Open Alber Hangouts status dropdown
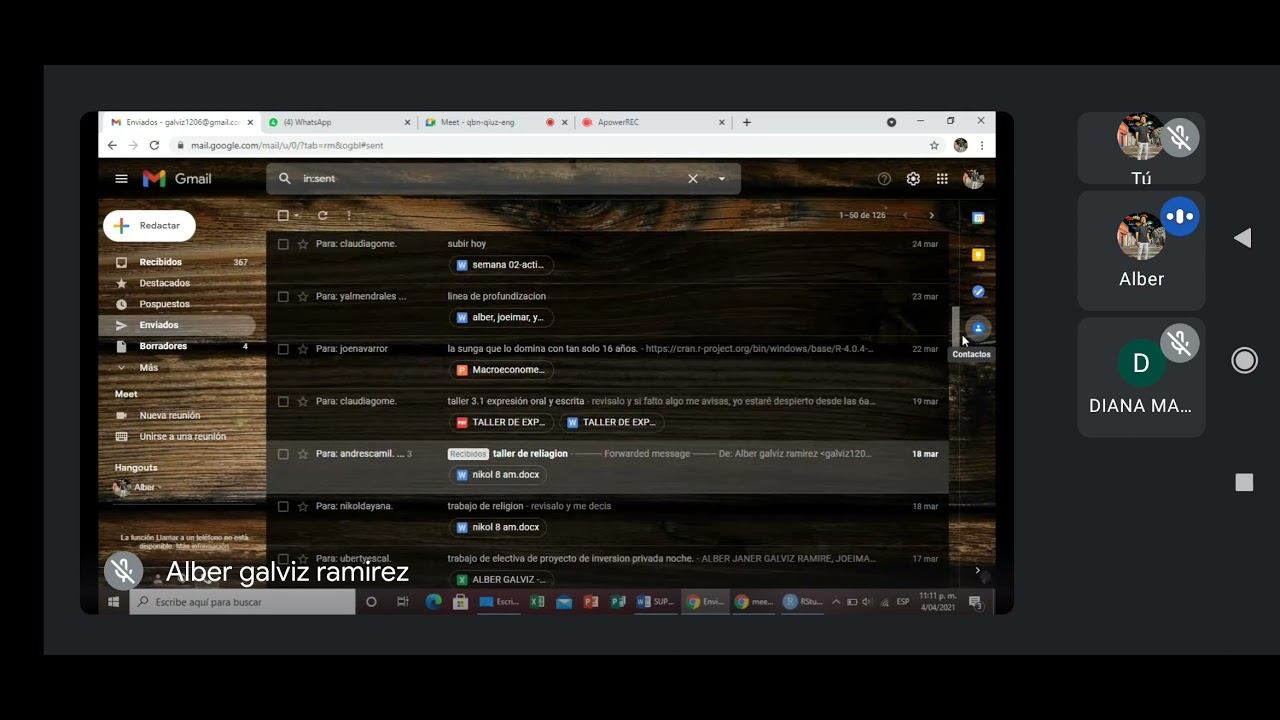The width and height of the screenshot is (1280, 720). click(x=160, y=488)
